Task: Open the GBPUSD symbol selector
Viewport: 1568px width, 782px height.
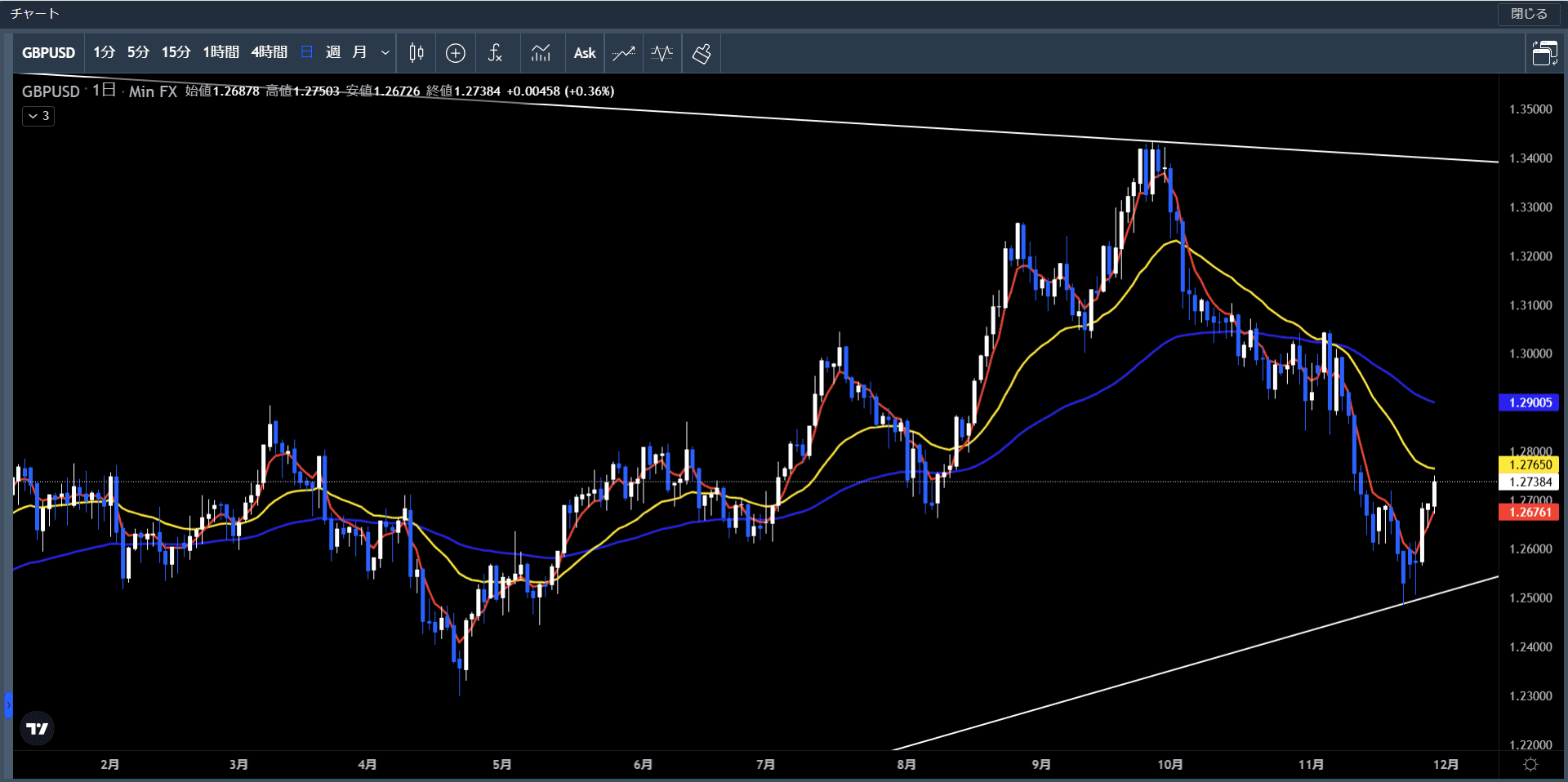Action: click(48, 53)
